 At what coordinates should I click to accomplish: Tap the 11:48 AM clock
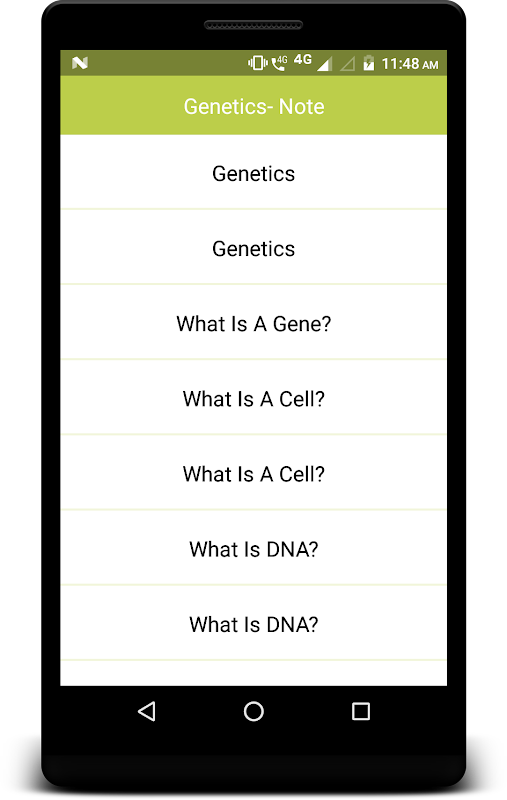410,64
